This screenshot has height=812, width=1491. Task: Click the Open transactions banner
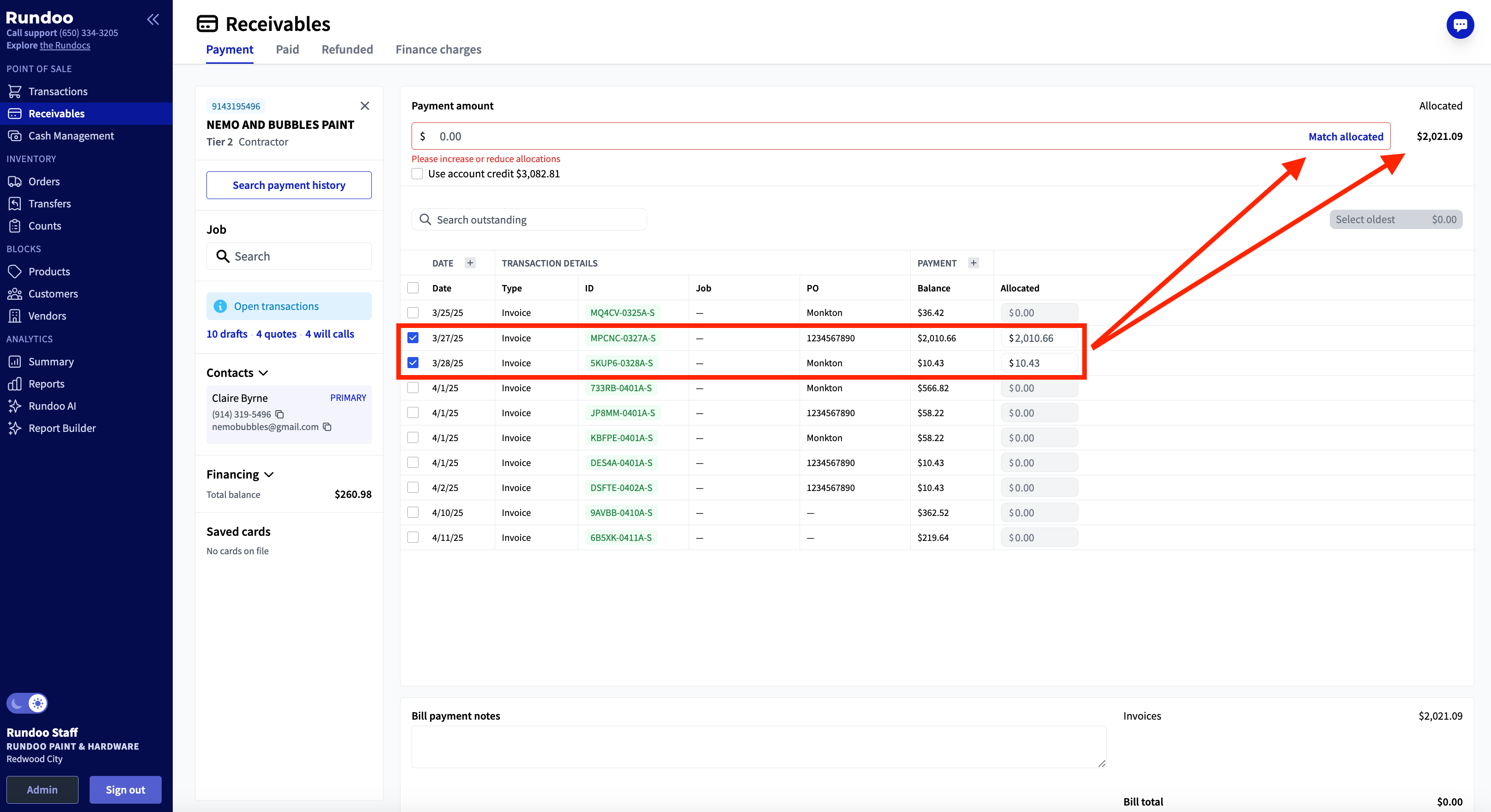coord(289,306)
